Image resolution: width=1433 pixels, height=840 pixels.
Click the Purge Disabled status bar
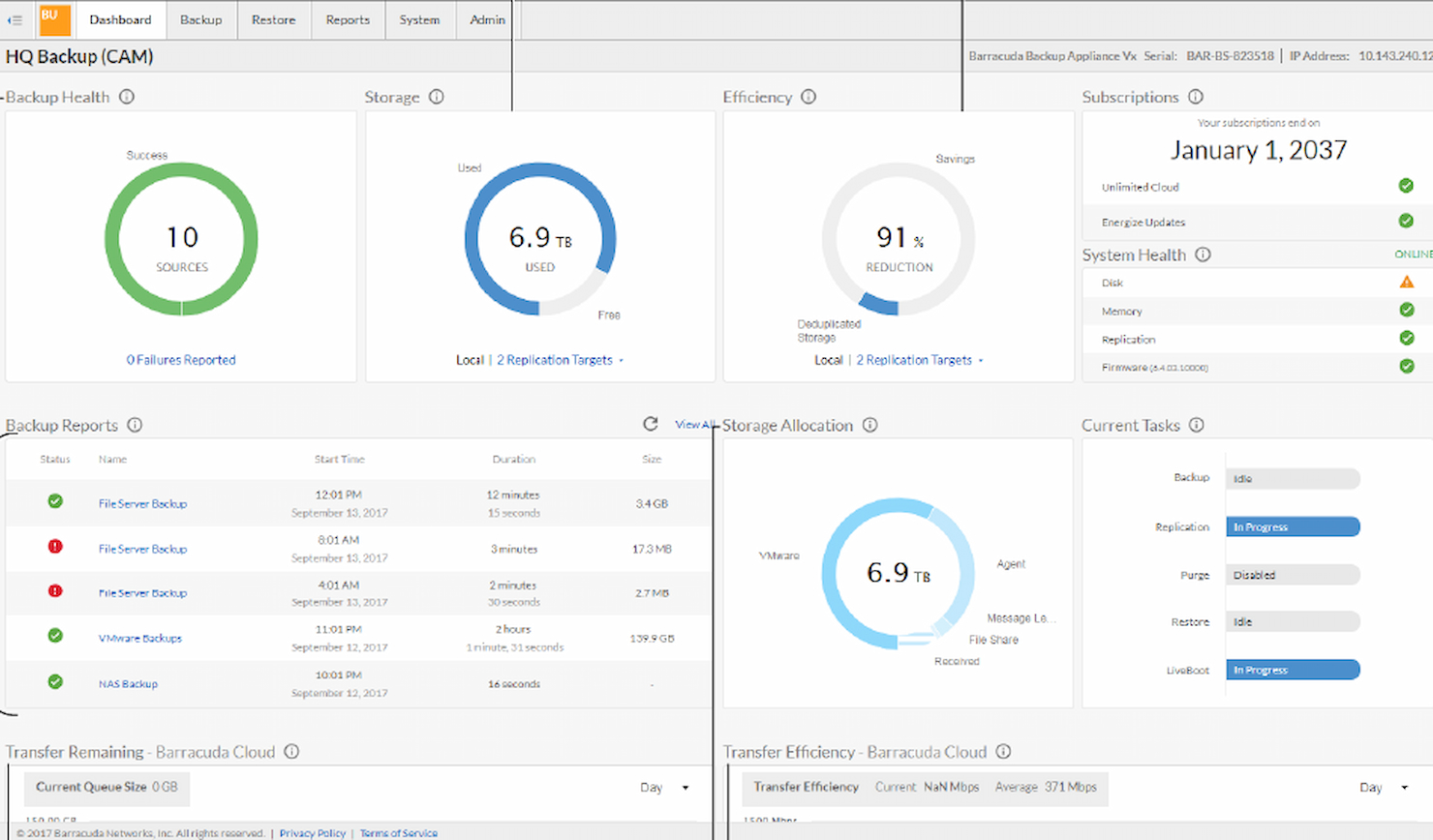1293,575
